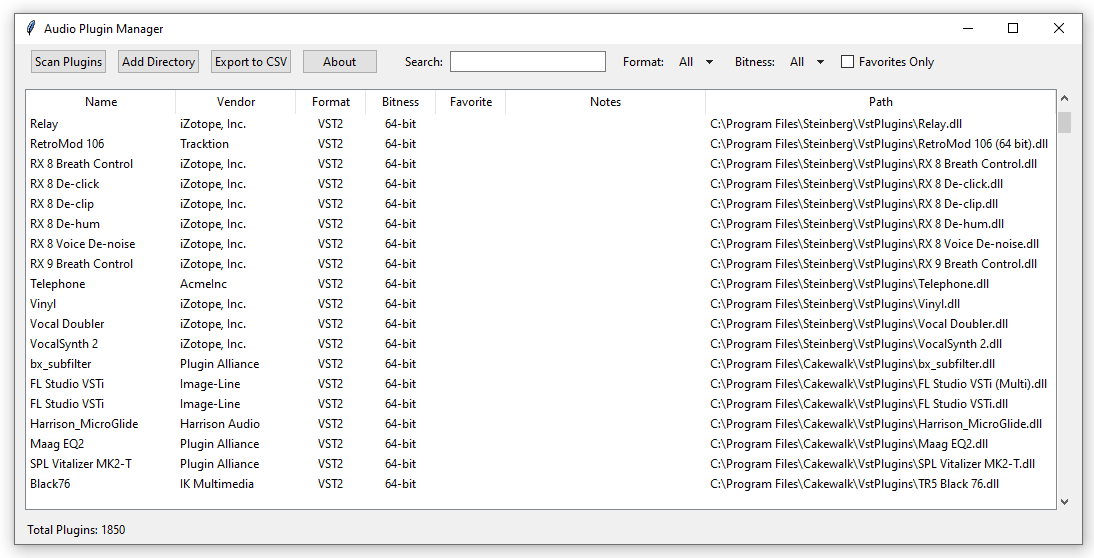The image size is (1094, 558).
Task: Select the Telephone plugin row
Action: tap(541, 284)
